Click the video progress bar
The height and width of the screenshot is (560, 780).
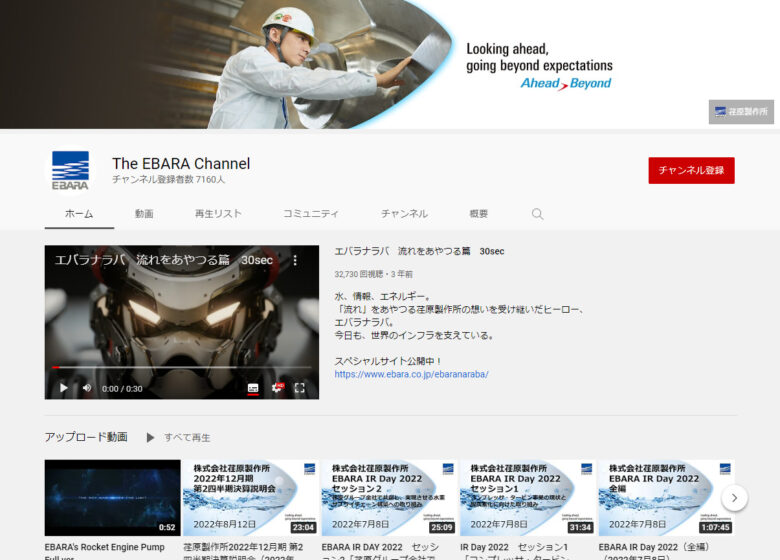click(182, 367)
